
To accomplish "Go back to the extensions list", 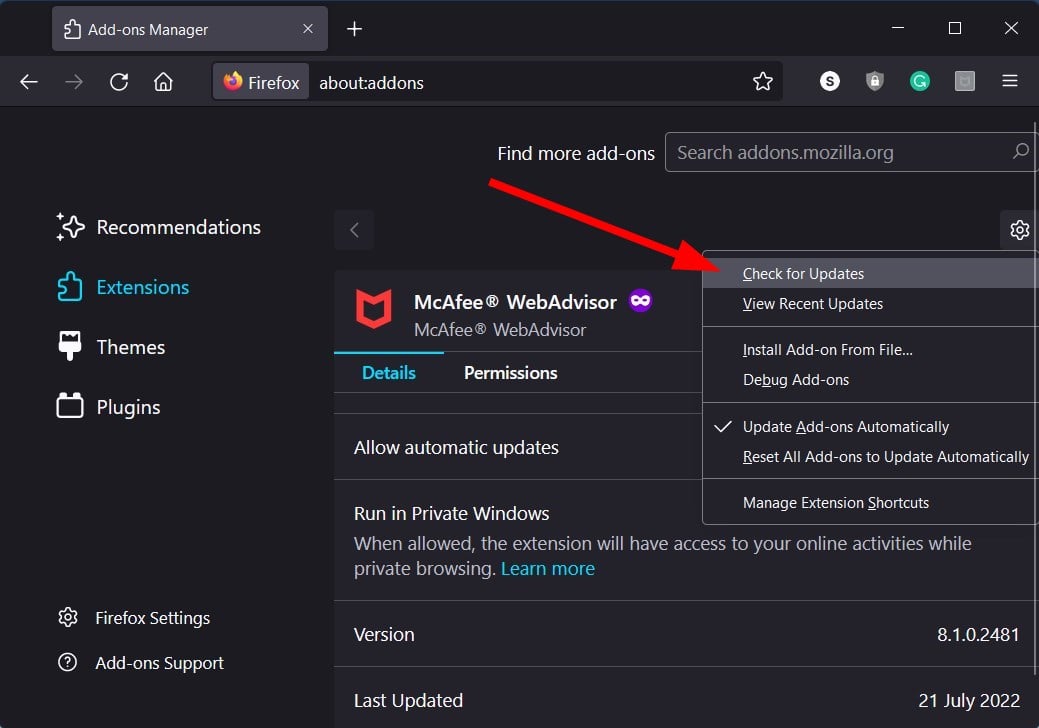I will click(355, 230).
